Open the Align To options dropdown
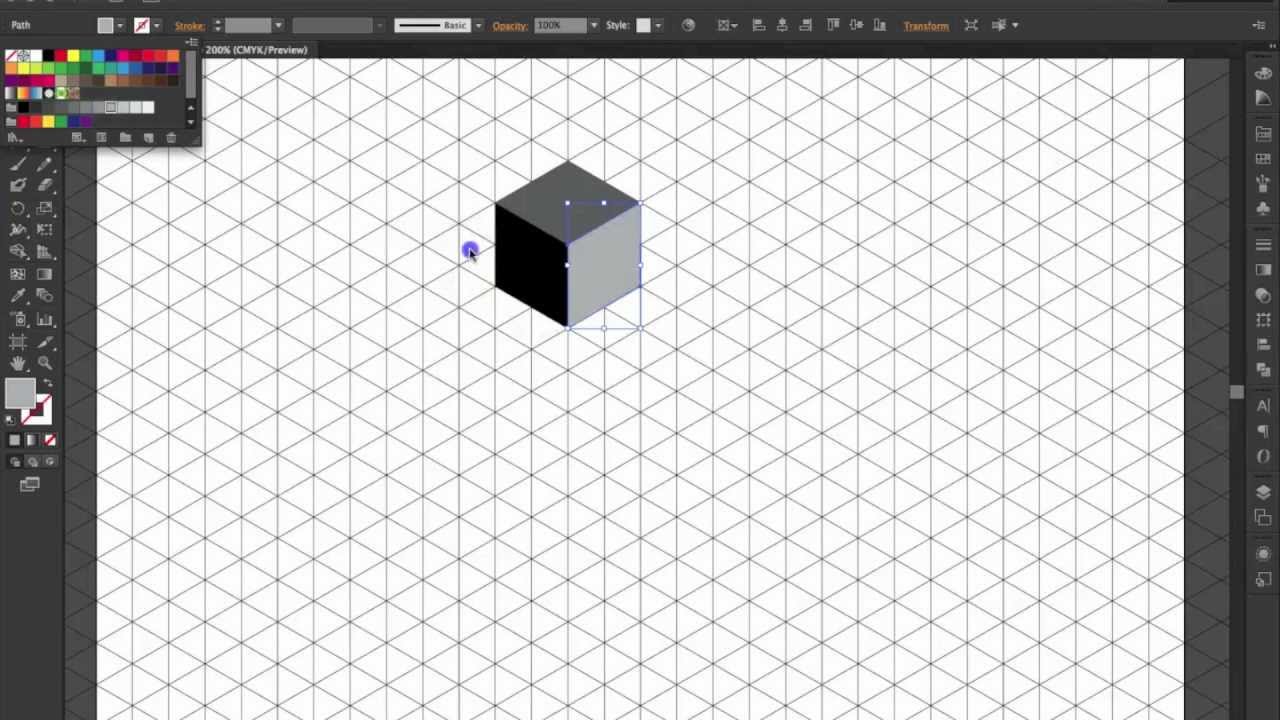 pyautogui.click(x=727, y=25)
